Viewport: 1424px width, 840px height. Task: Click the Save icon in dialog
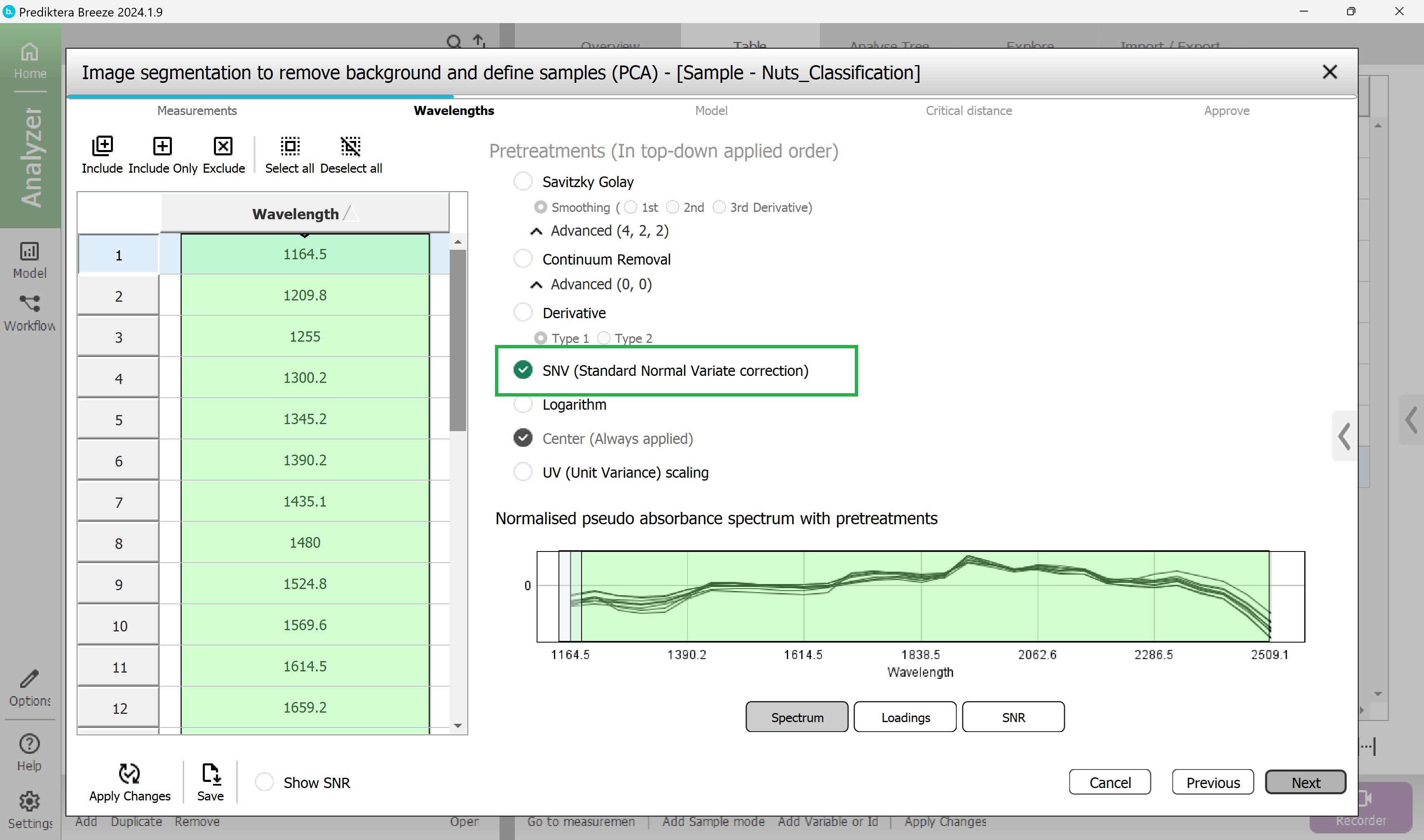211,773
